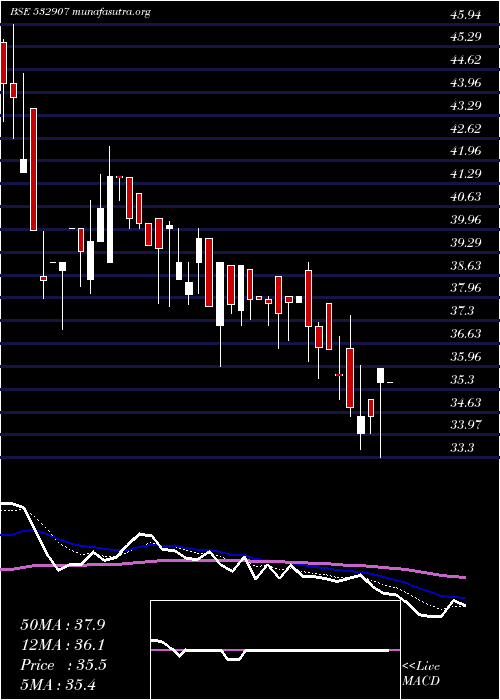Select the 39.29 price axis label
The image size is (500, 700).
[x=466, y=242]
